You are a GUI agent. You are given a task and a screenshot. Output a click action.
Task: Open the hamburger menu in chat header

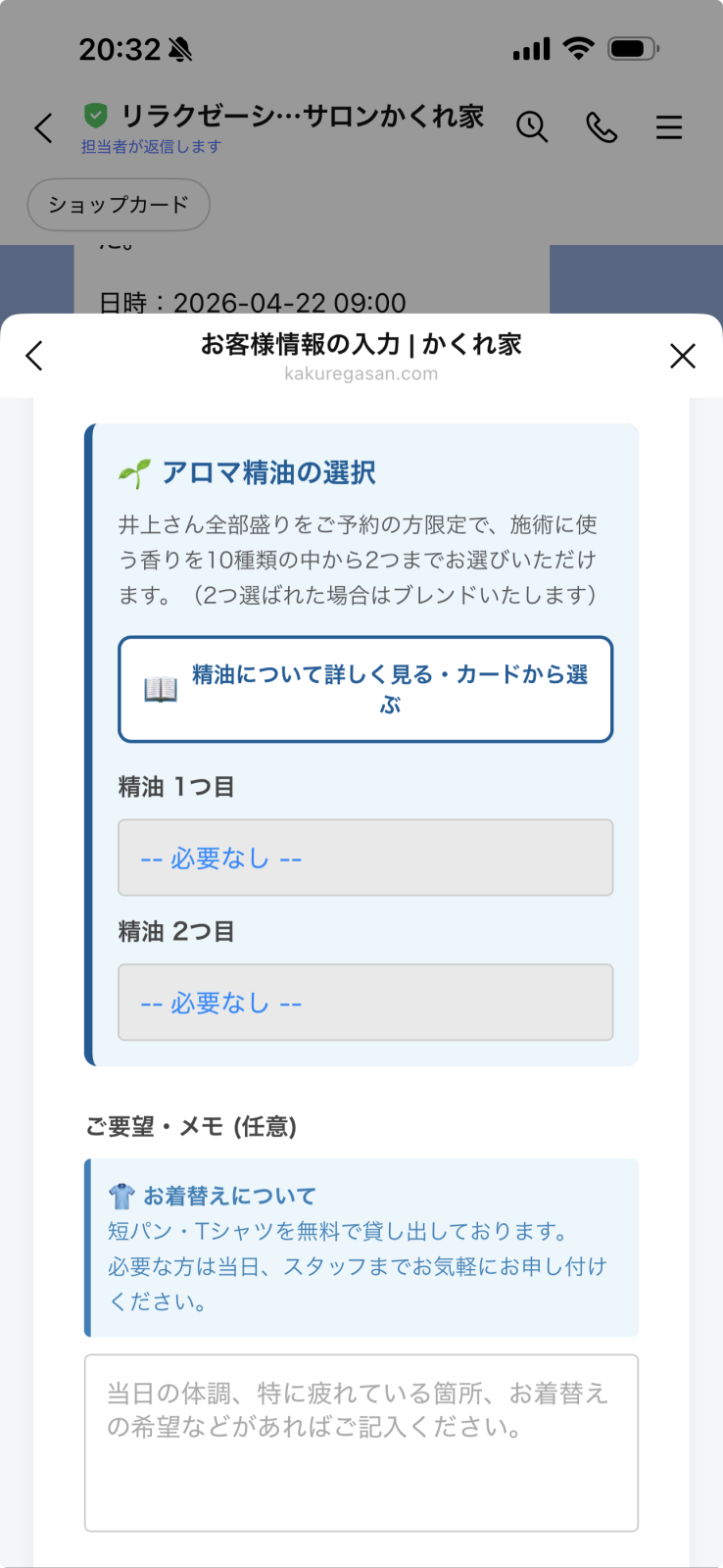[x=669, y=127]
